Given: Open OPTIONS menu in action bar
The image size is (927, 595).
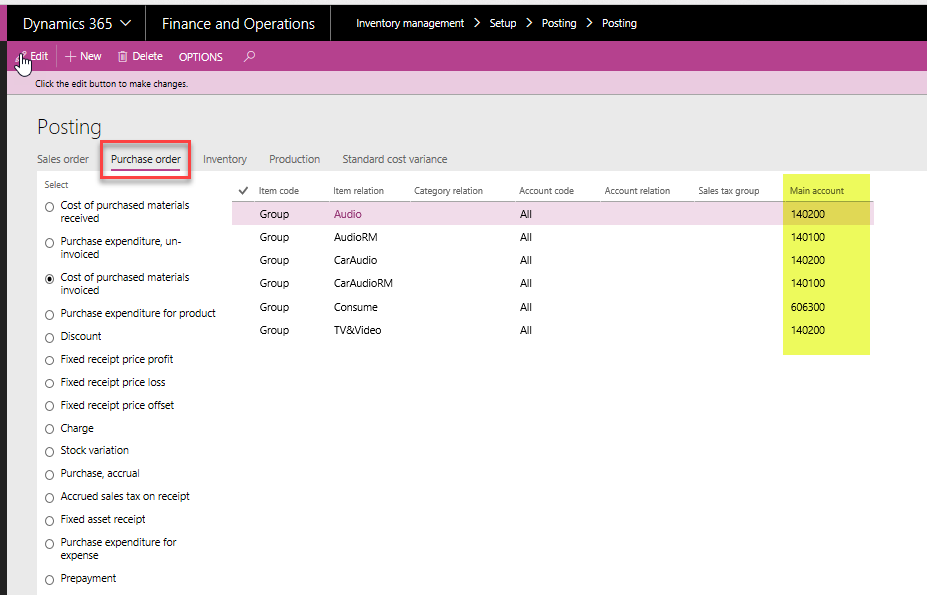Looking at the screenshot, I should click(x=200, y=57).
